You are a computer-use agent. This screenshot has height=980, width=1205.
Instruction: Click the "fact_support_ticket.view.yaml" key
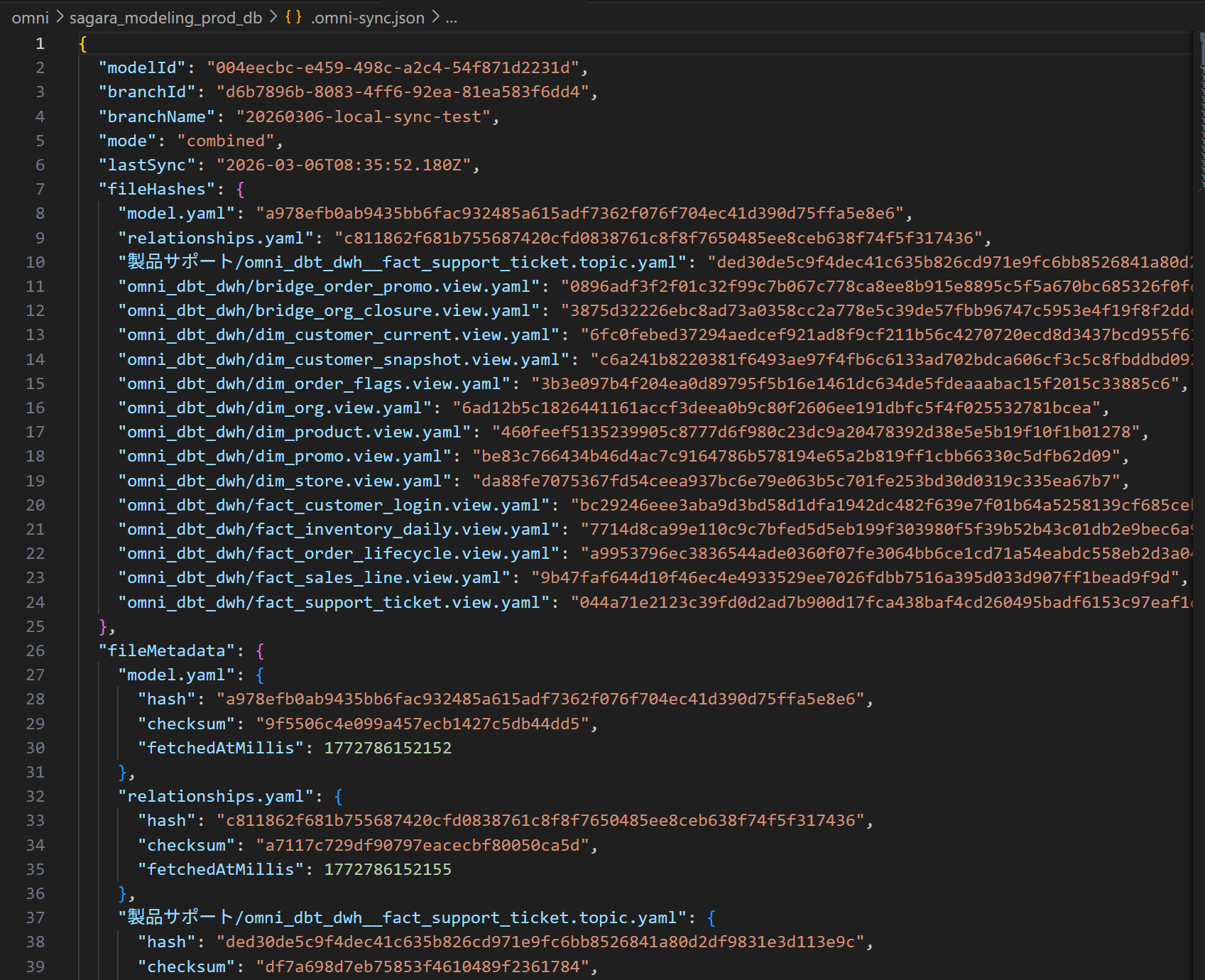pyautogui.click(x=334, y=603)
